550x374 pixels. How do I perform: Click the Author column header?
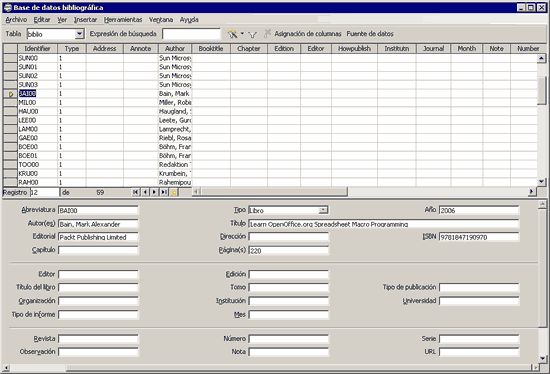tap(175, 48)
